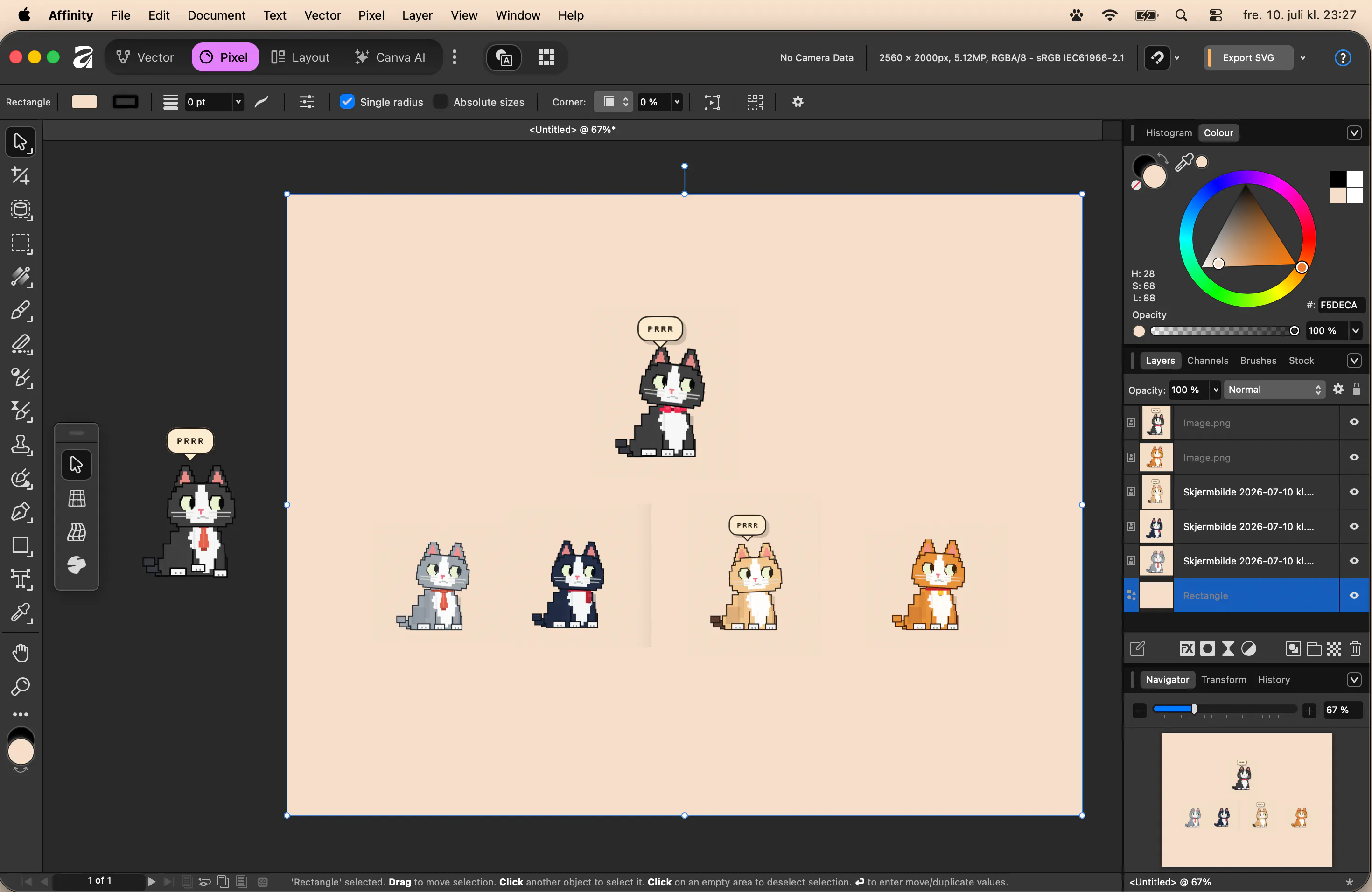Click the Add Pixel Layer checker icon
The width and height of the screenshot is (1372, 892).
click(1334, 649)
